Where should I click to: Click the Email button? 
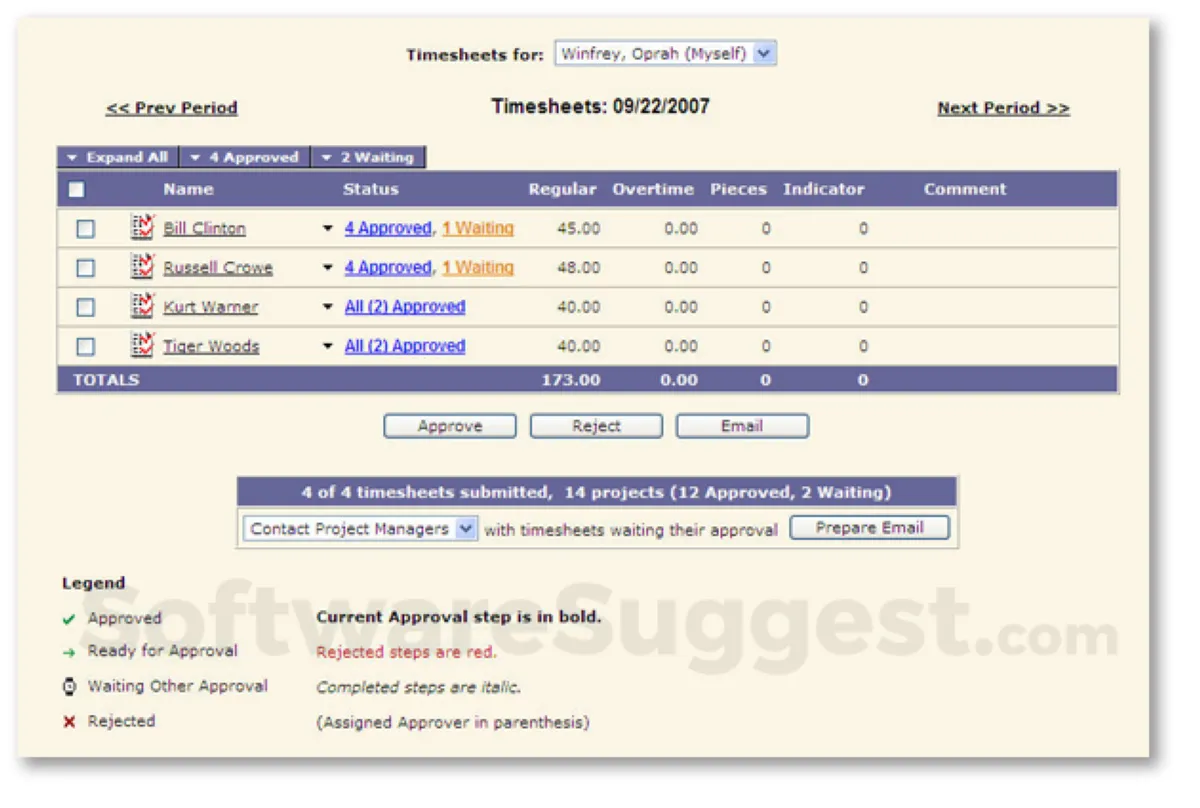742,426
